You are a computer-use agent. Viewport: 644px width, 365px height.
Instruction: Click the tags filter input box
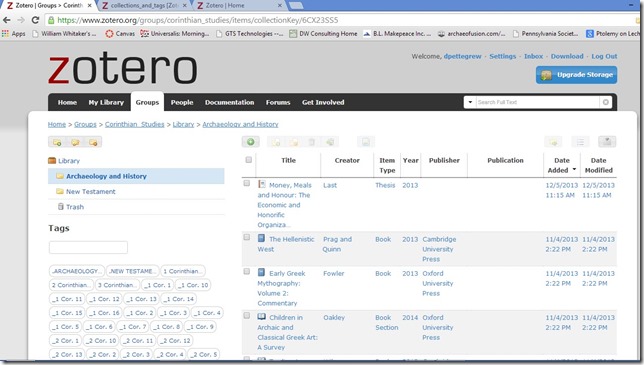(88, 247)
